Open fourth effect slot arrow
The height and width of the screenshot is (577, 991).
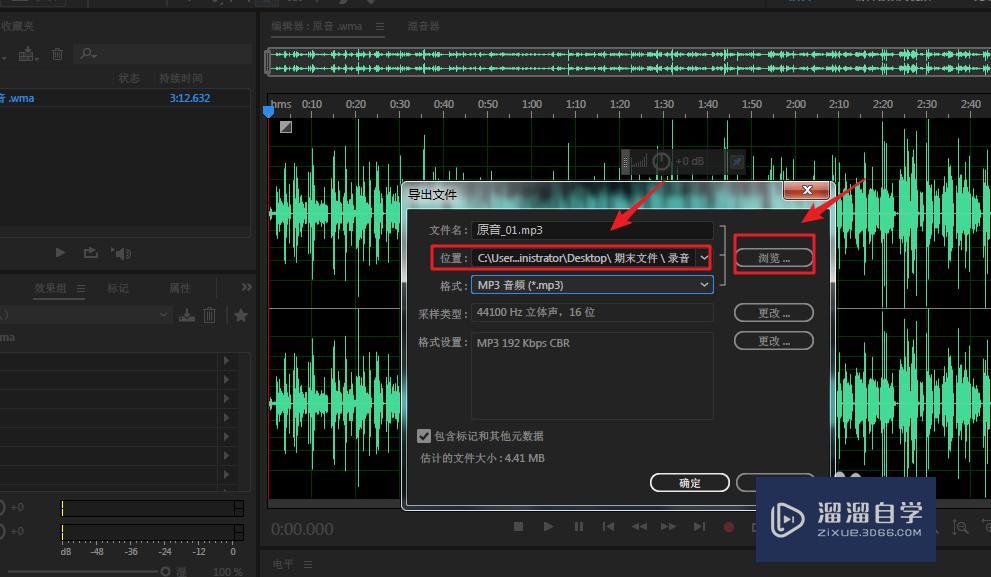pos(226,417)
